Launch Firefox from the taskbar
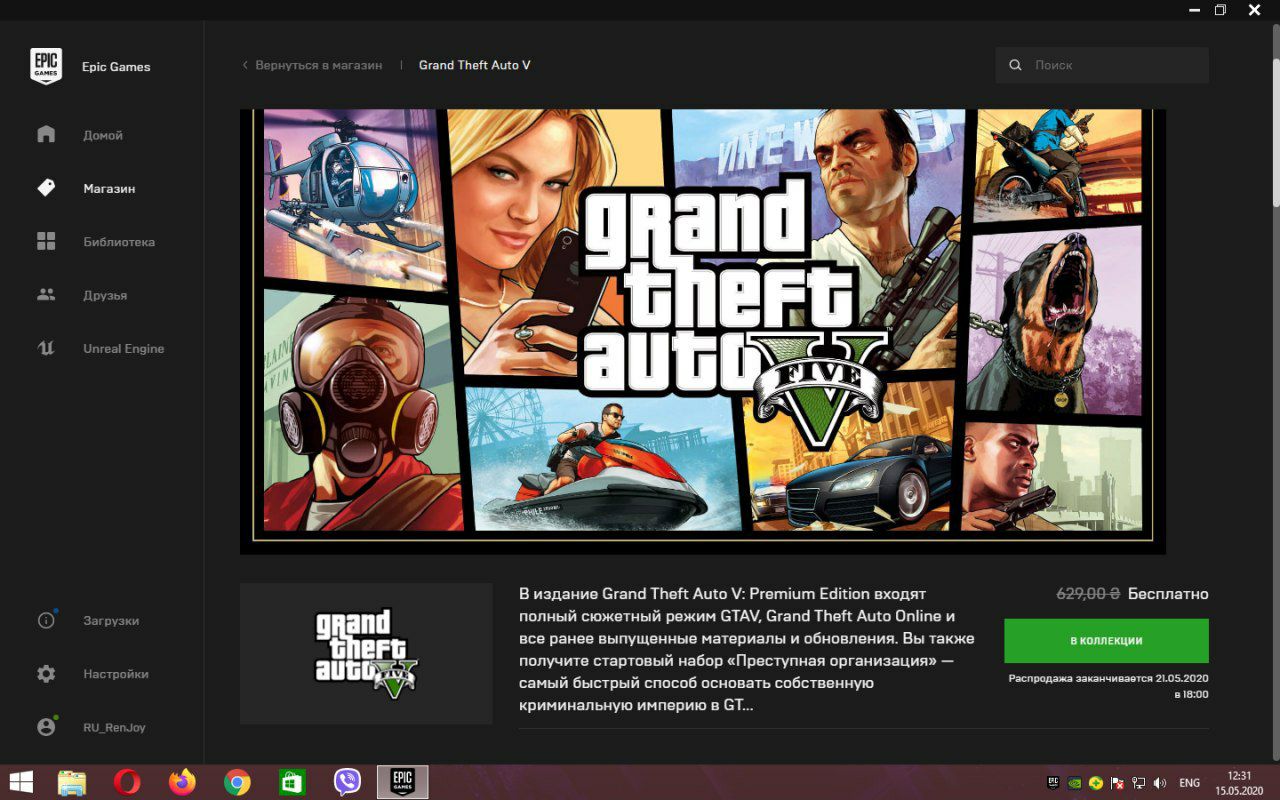Image resolution: width=1280 pixels, height=800 pixels. click(182, 782)
